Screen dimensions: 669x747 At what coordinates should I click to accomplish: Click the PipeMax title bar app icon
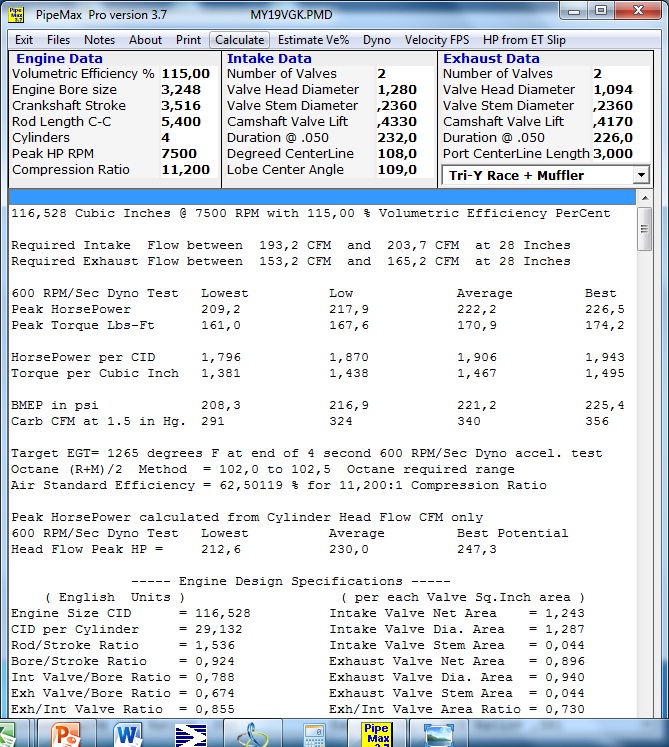point(16,14)
